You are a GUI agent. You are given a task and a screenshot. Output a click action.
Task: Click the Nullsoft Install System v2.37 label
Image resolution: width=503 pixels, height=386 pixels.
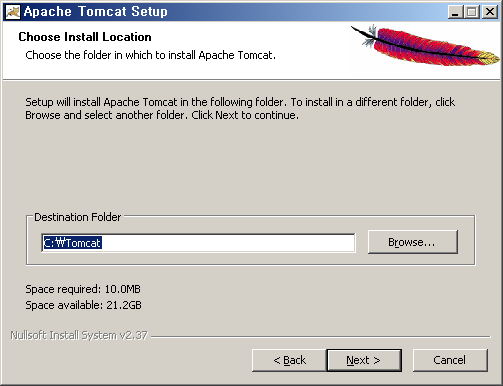79,335
